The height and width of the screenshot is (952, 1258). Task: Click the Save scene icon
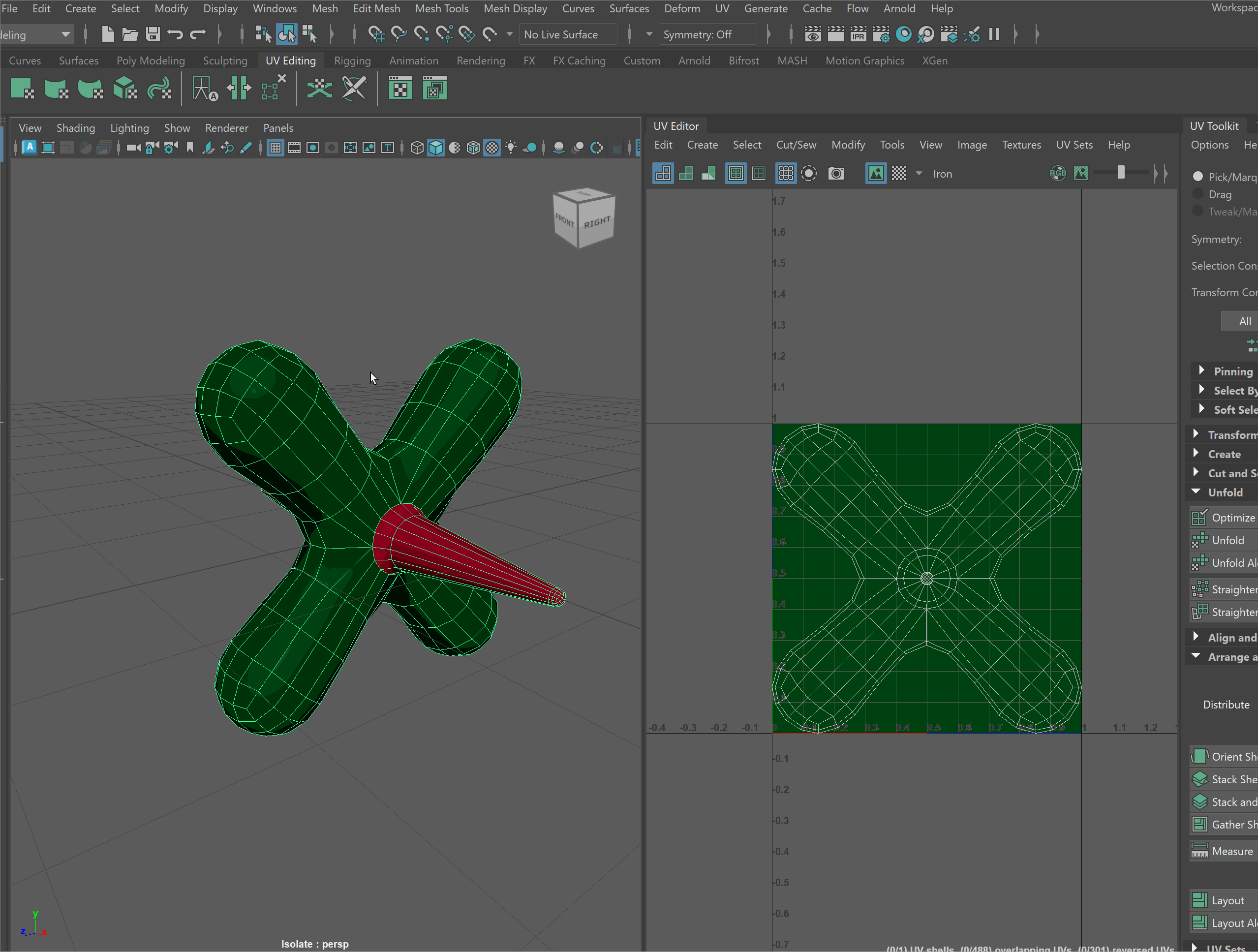tap(153, 34)
